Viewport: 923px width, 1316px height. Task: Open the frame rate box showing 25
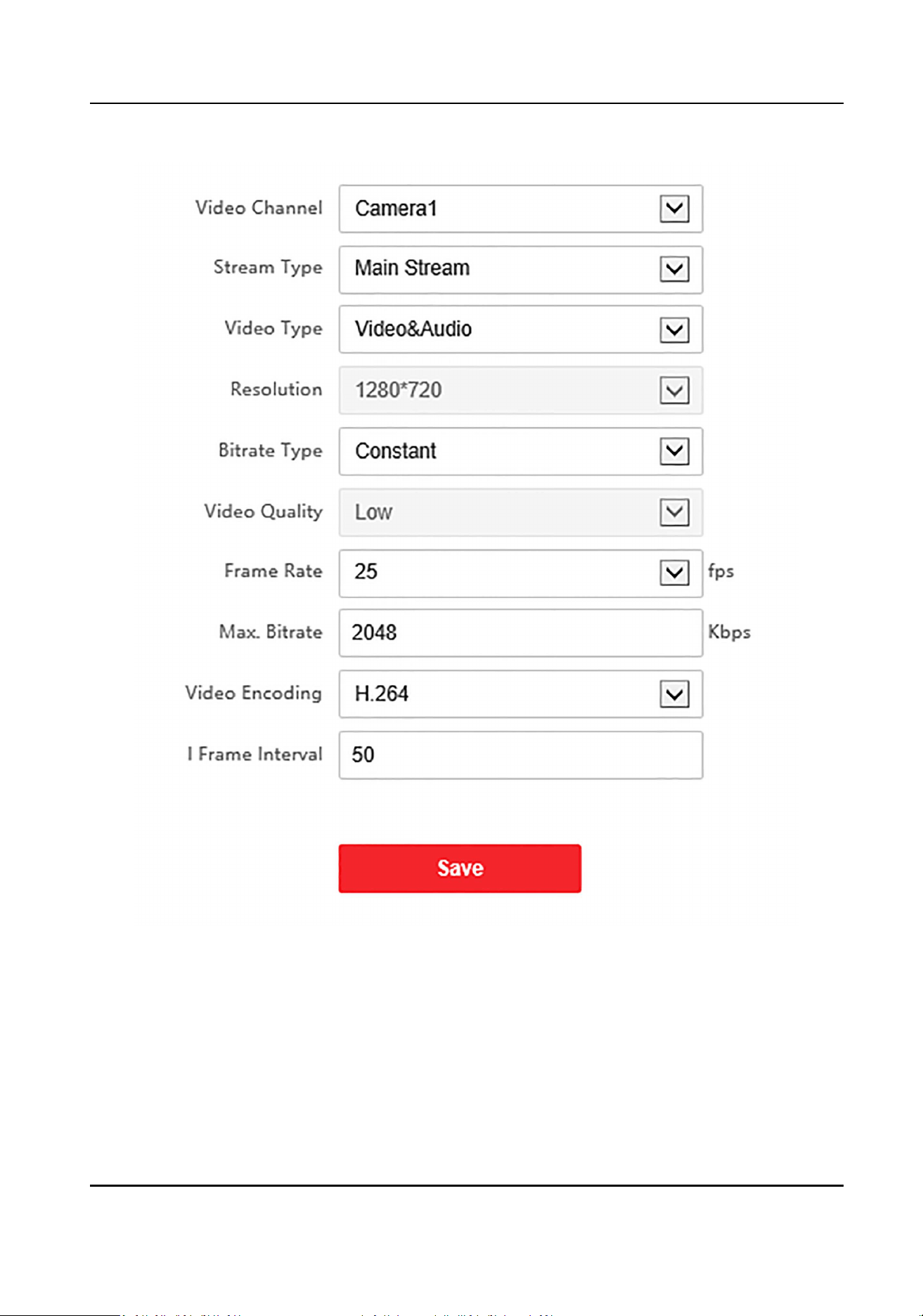(x=521, y=573)
